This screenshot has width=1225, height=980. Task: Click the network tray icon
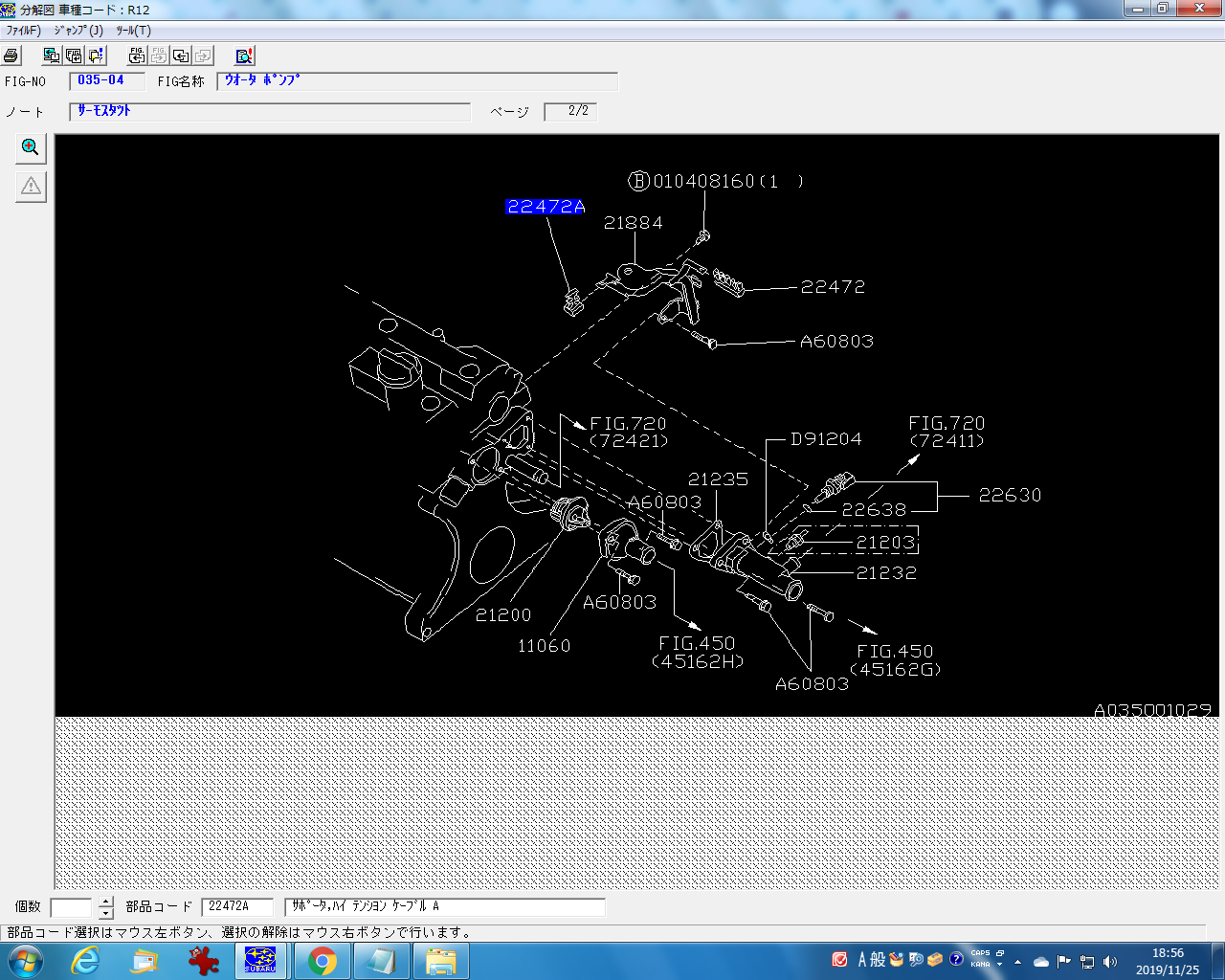(x=1087, y=961)
